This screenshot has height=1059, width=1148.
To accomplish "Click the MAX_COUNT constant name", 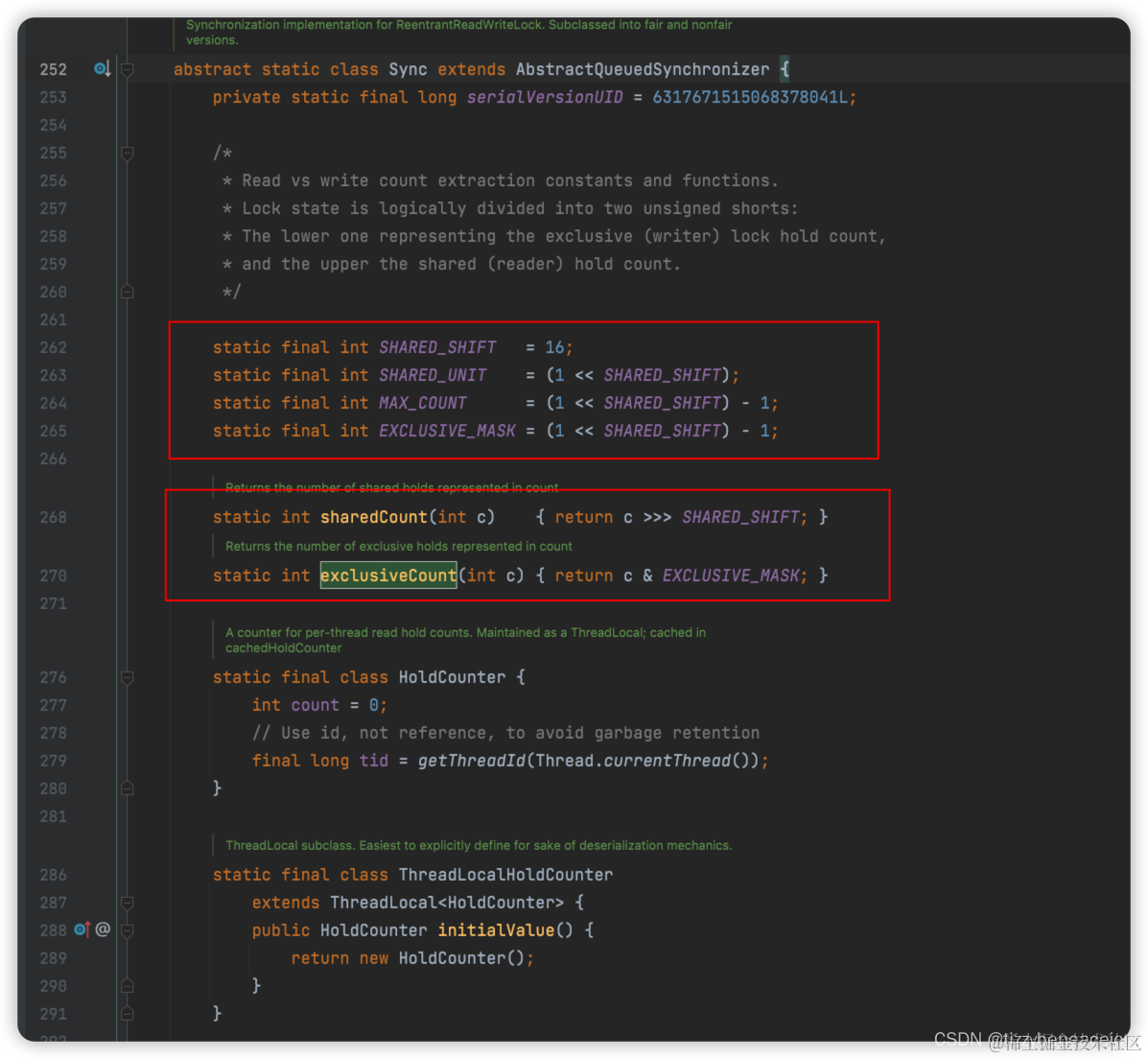I will point(422,403).
